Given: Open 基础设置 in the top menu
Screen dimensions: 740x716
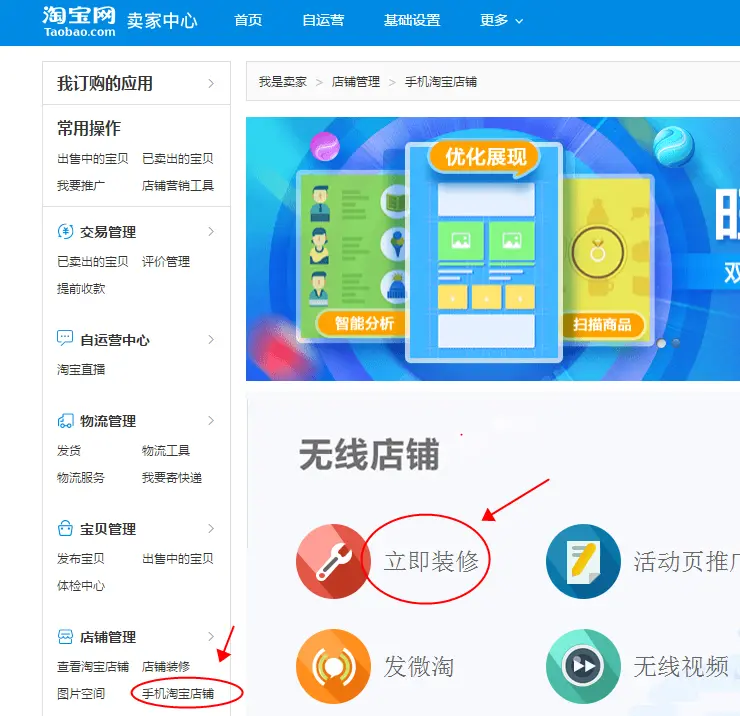Looking at the screenshot, I should (x=412, y=20).
